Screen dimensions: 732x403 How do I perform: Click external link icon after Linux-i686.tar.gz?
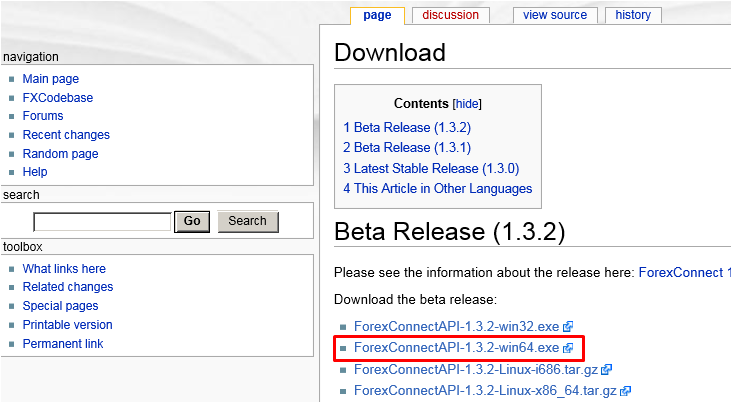click(606, 370)
